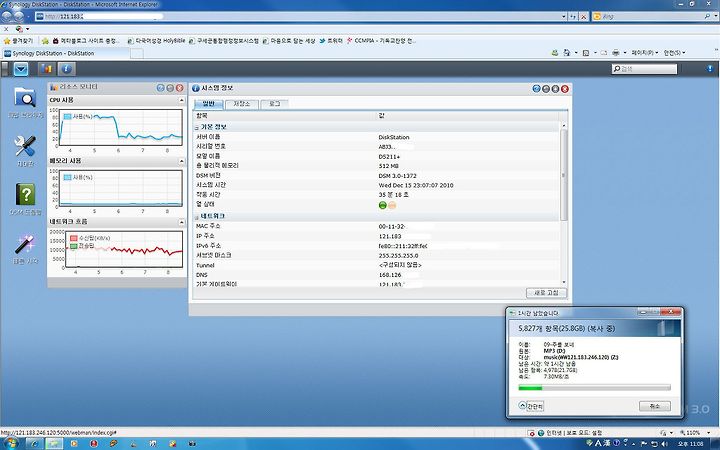Click the DiskStation server name value
The image size is (720, 450).
coord(394,137)
